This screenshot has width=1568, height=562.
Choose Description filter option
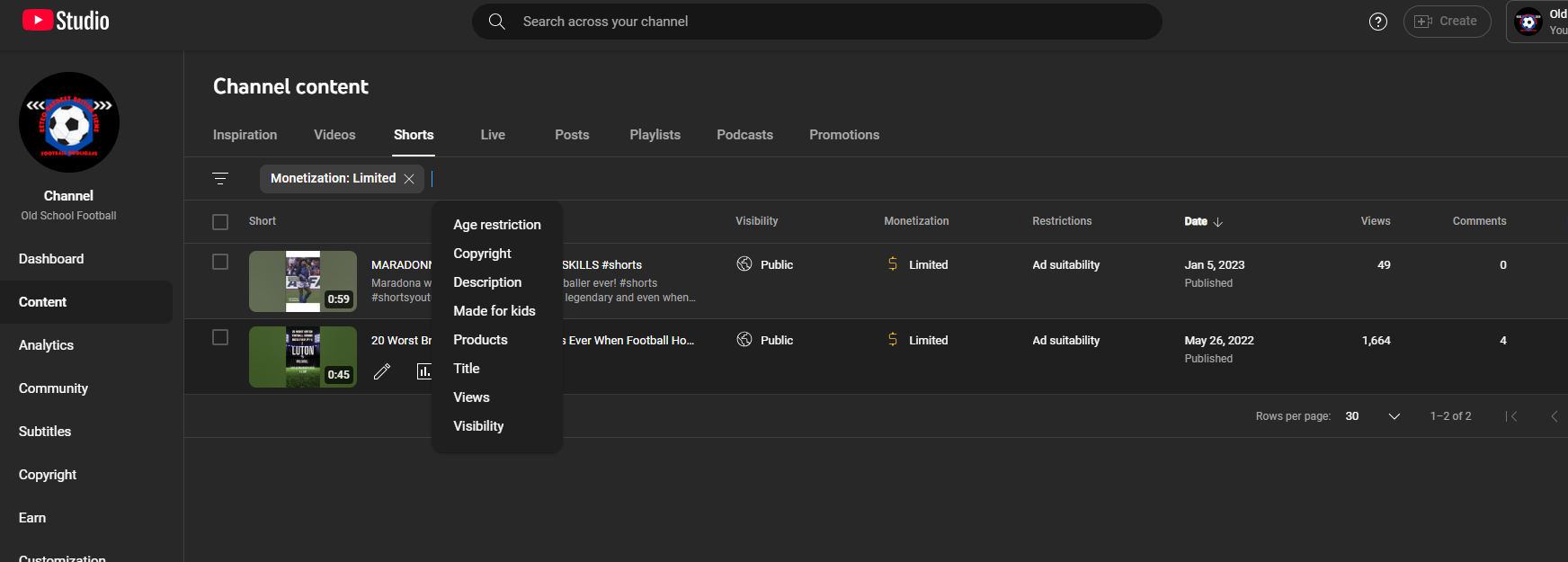pyautogui.click(x=497, y=282)
